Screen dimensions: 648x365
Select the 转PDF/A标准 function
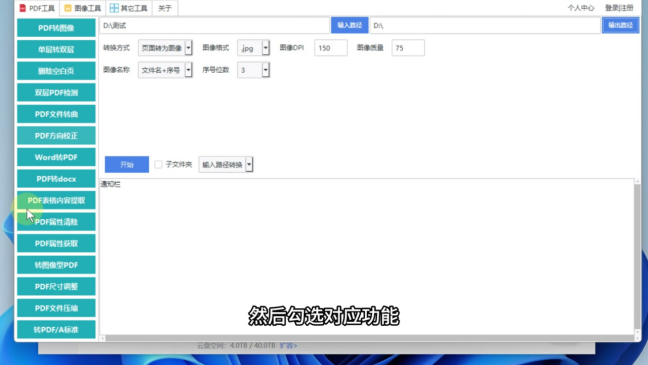tap(56, 329)
